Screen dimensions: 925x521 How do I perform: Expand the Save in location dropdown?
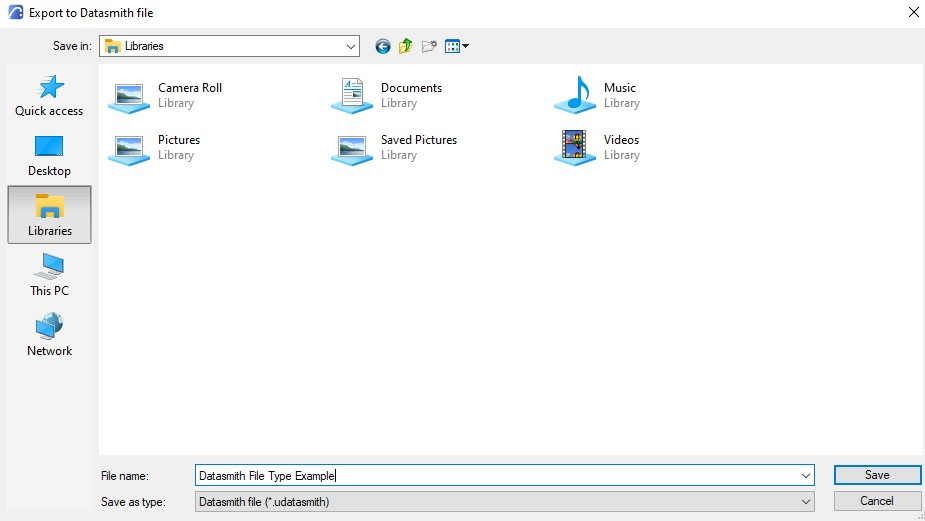pyautogui.click(x=350, y=46)
